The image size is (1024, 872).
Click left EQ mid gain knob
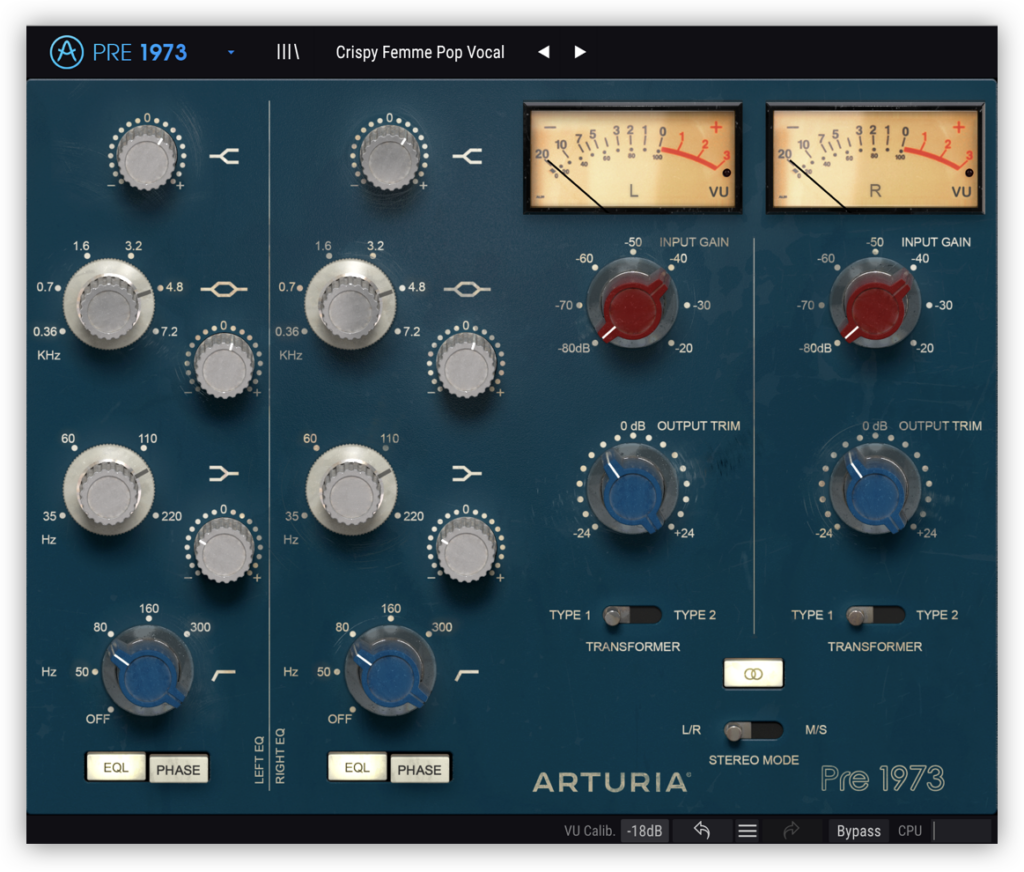[x=223, y=365]
